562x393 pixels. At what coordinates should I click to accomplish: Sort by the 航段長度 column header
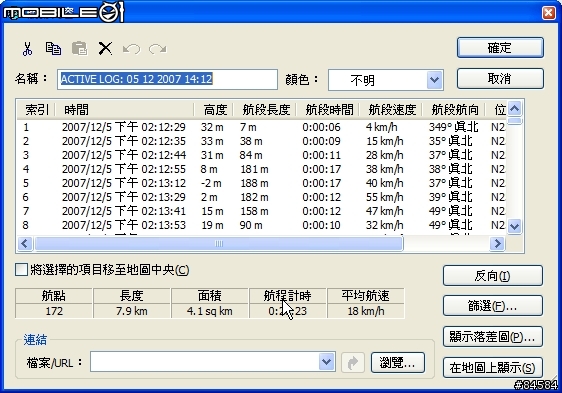pos(266,110)
